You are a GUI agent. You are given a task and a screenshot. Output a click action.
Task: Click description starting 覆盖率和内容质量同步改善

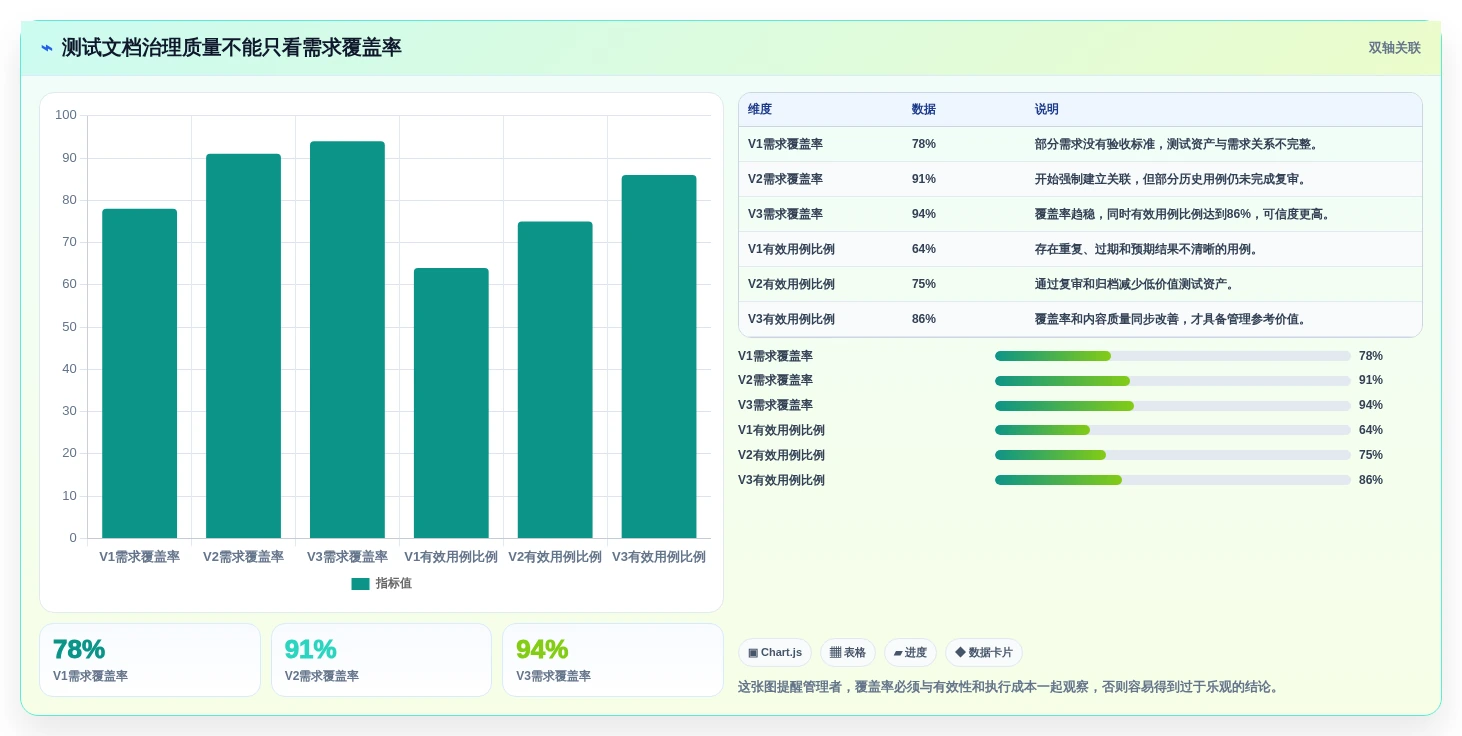pos(1173,320)
